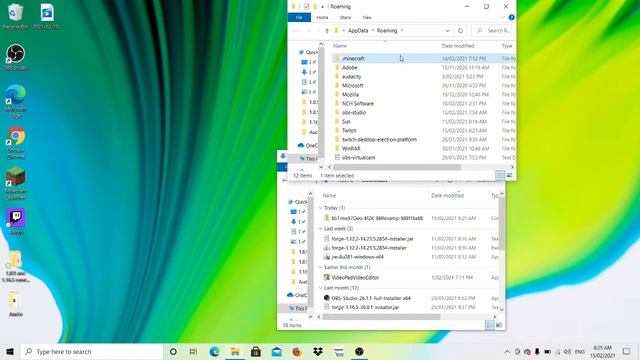The width and height of the screenshot is (640, 360).
Task: Launch Edge from the taskbar
Action: pyautogui.click(x=214, y=351)
